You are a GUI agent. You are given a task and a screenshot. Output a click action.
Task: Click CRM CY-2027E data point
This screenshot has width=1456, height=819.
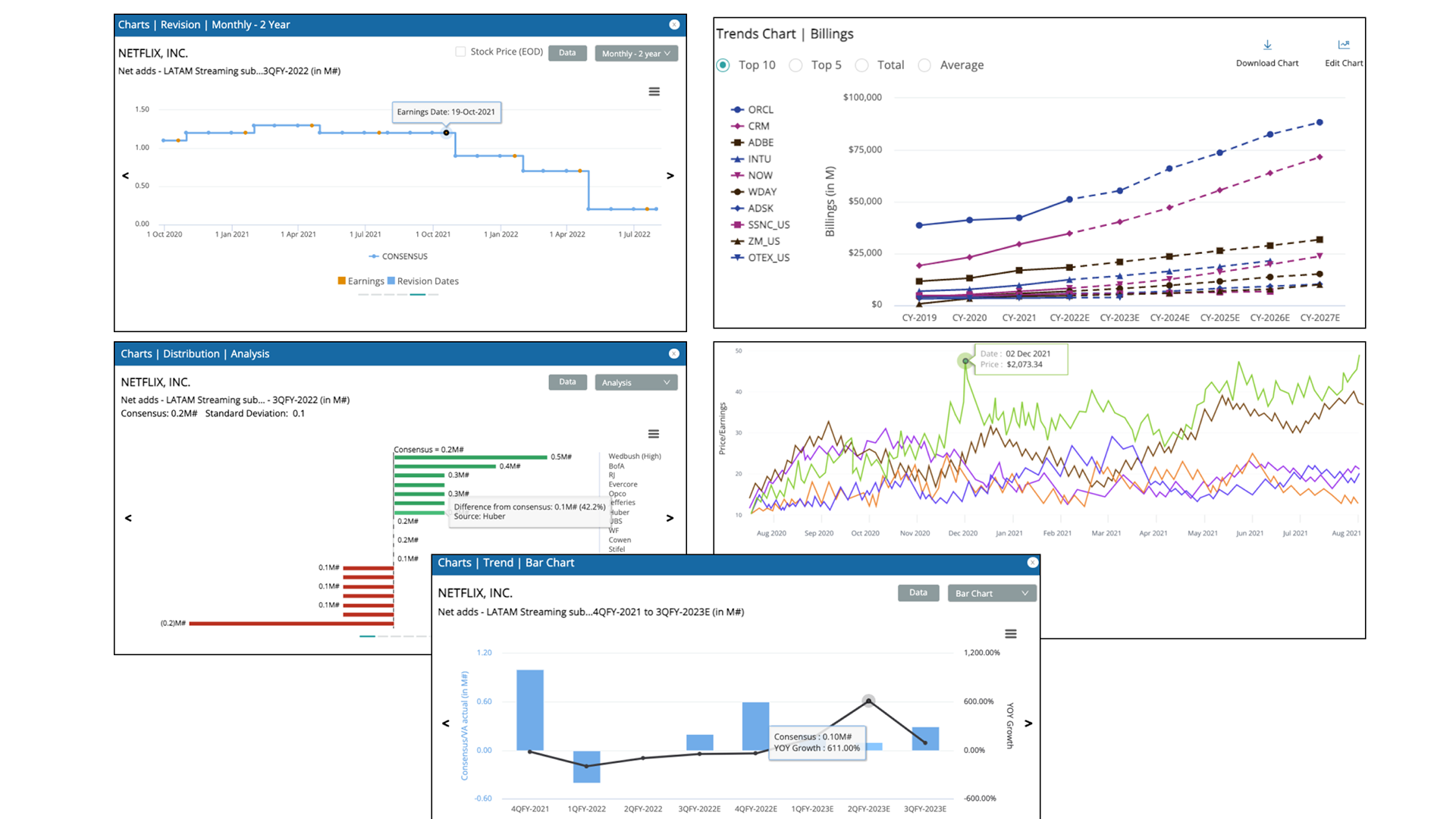(1319, 158)
